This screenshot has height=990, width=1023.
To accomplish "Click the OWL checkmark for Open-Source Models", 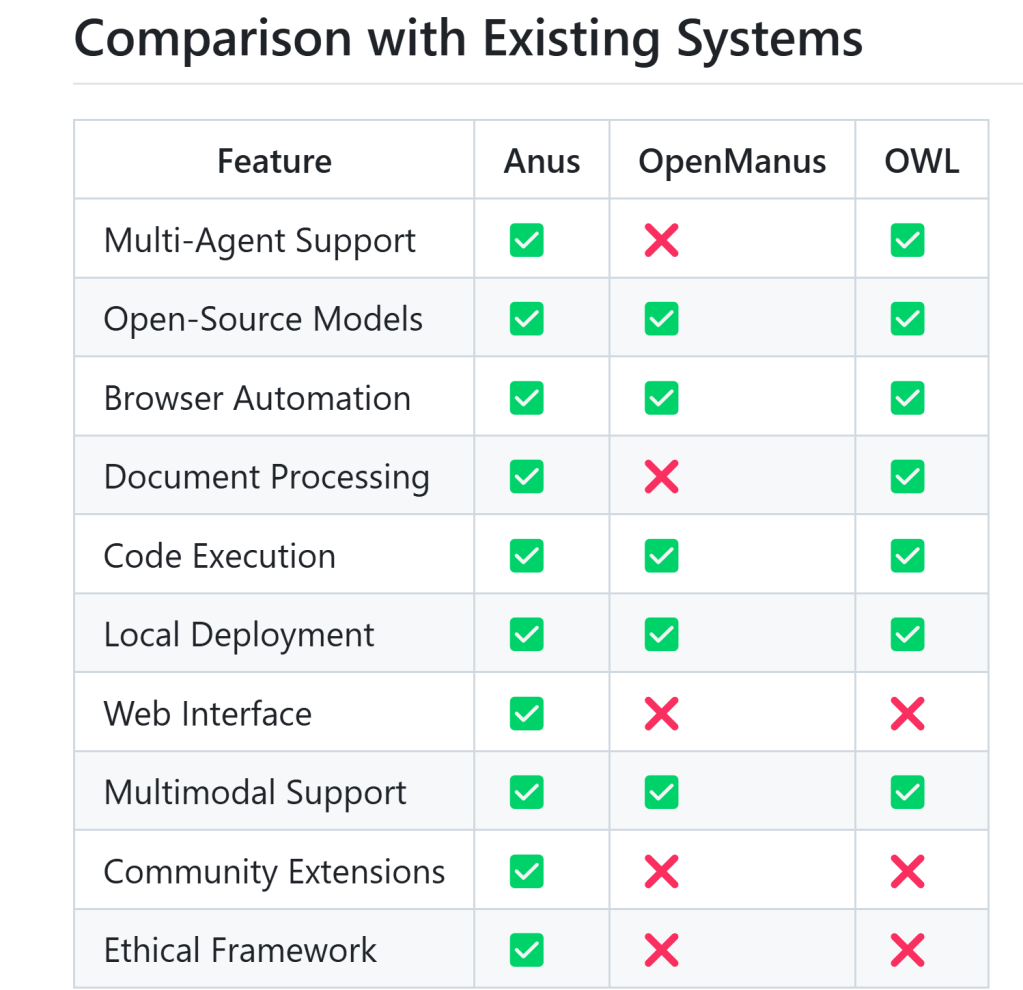I will pos(907,320).
